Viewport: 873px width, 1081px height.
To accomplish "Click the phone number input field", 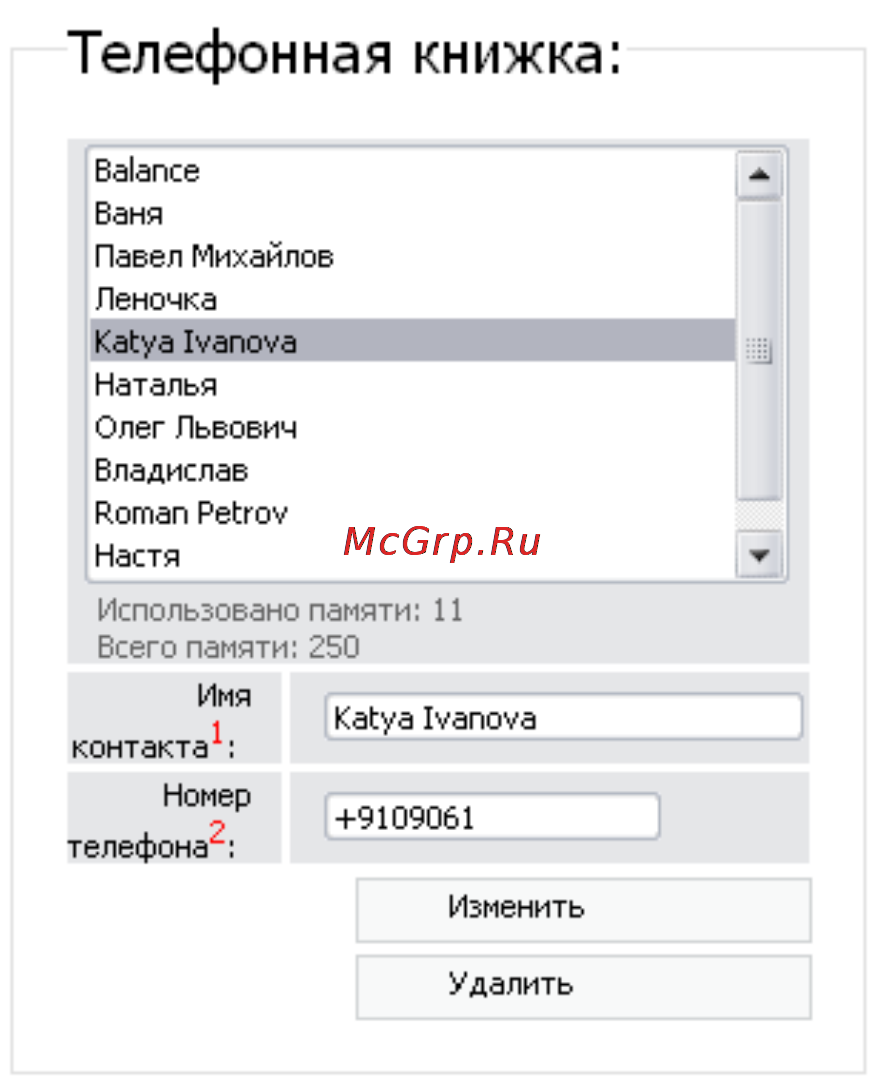I will pos(492,818).
